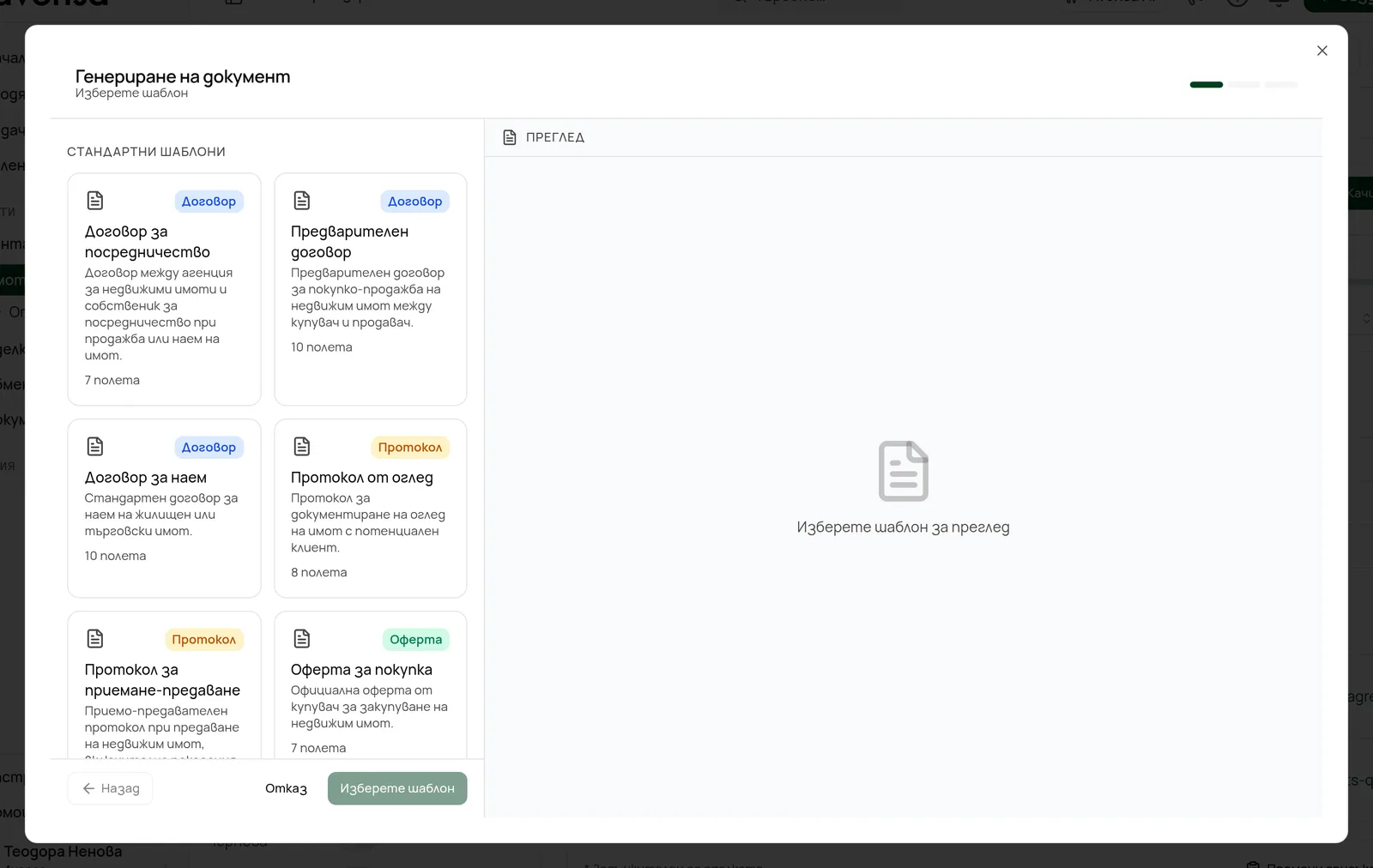1373x868 pixels.
Task: Click the large placeholder document icon in preview
Action: [x=904, y=471]
